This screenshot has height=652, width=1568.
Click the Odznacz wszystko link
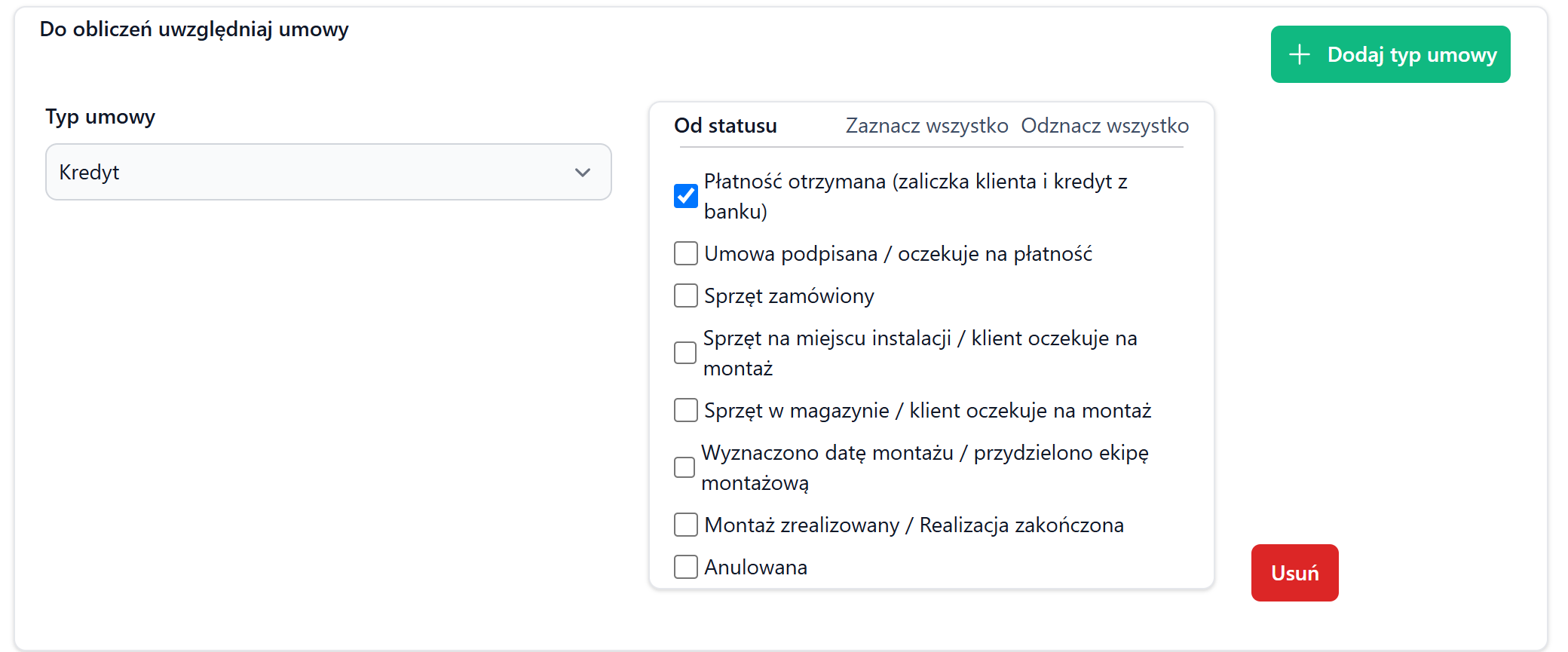pos(1104,125)
